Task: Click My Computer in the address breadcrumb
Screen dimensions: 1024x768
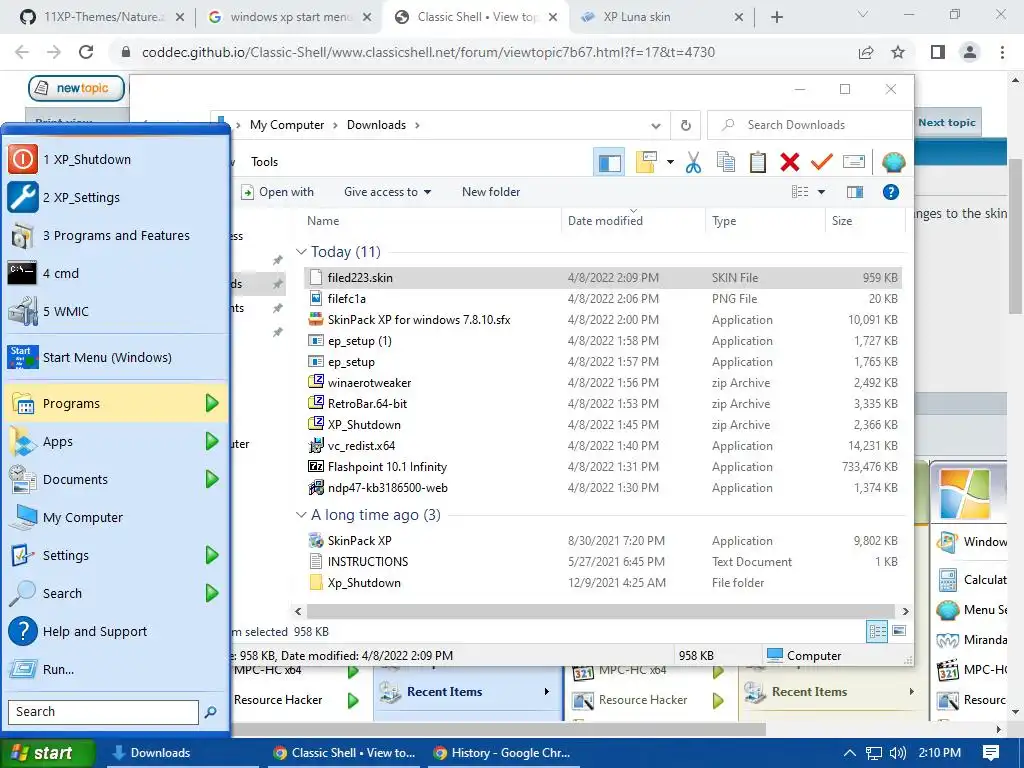Action: click(x=287, y=125)
